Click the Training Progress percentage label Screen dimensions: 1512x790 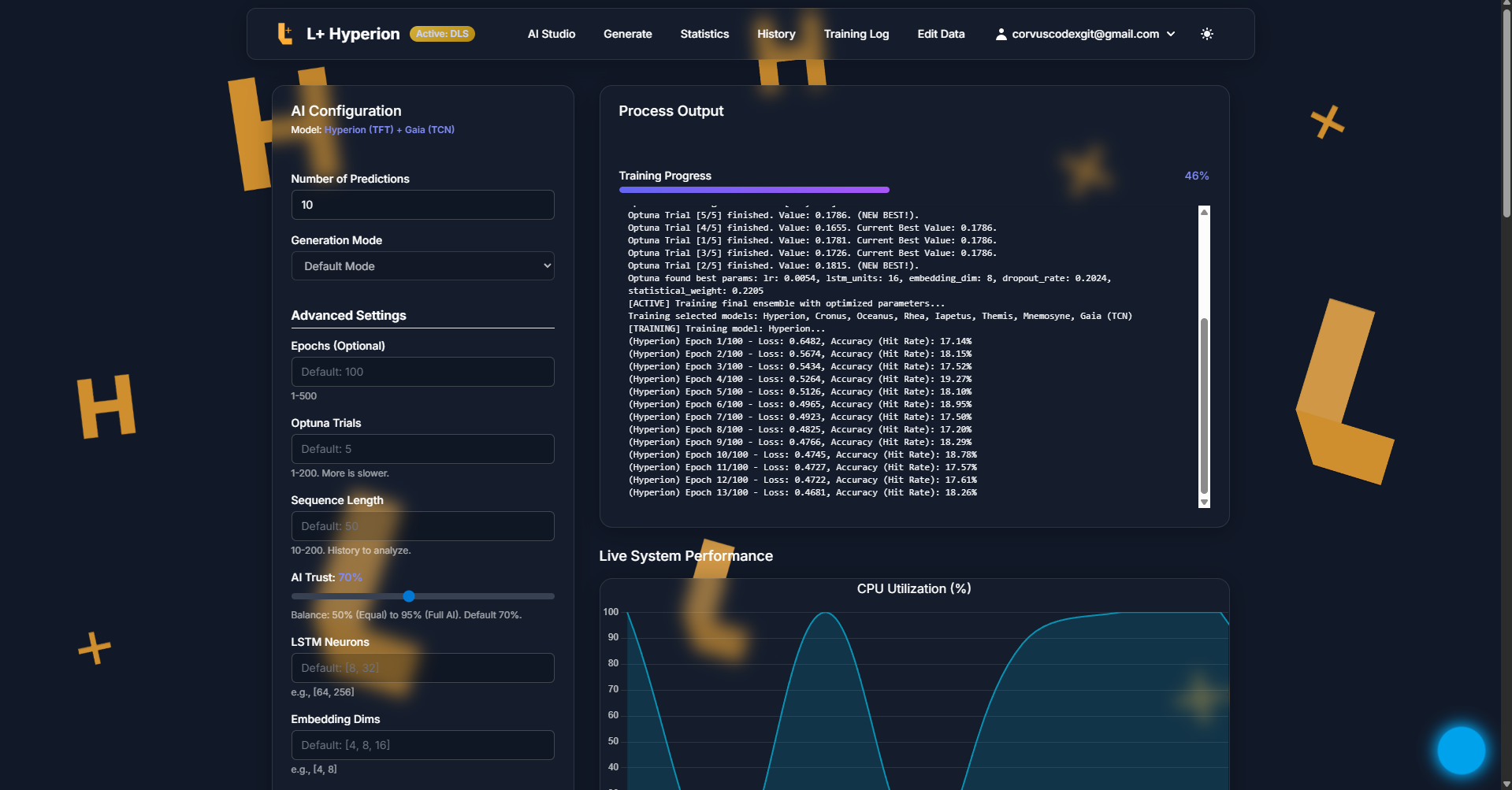click(1195, 176)
